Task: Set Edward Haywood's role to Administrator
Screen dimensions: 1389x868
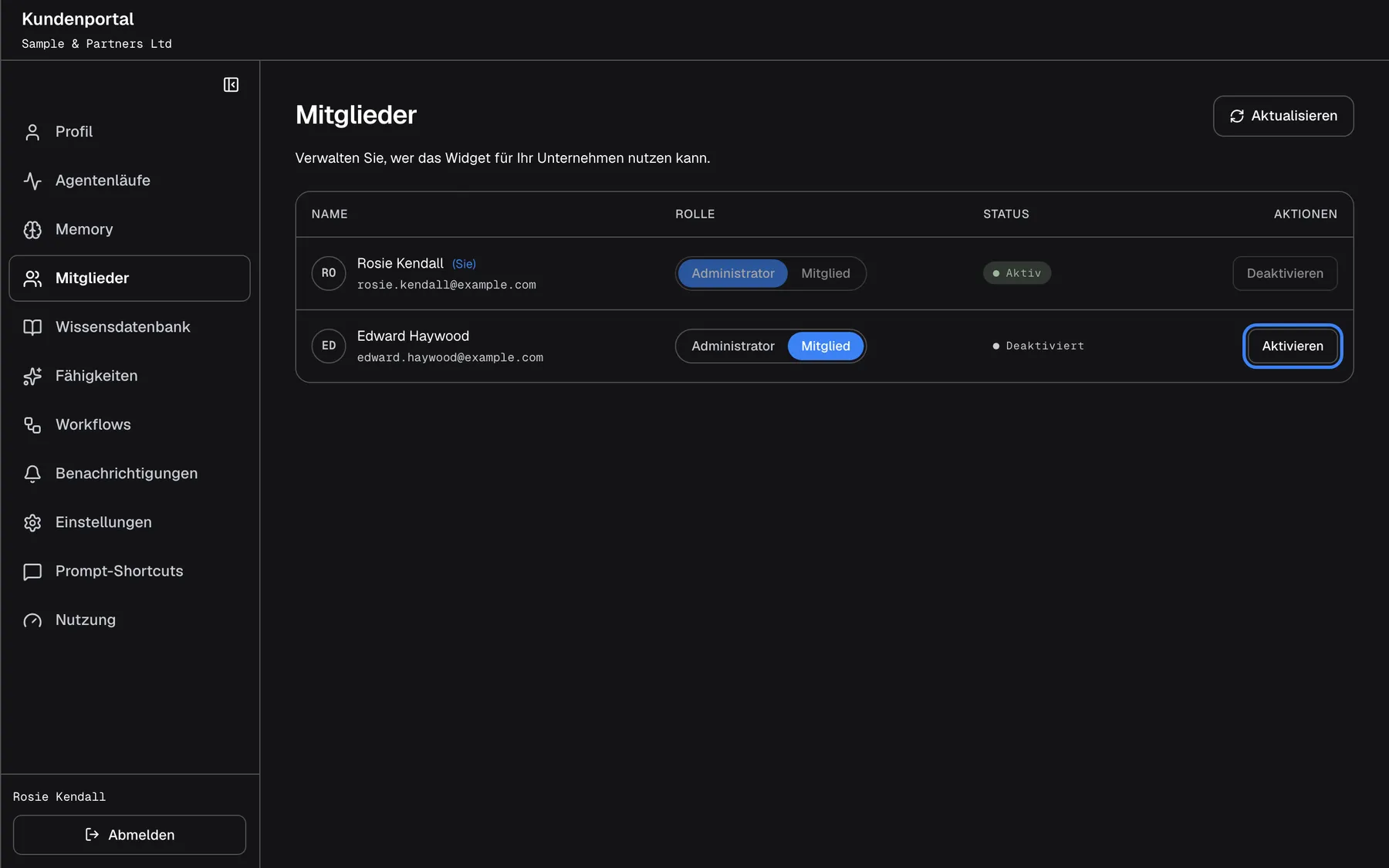Action: (x=732, y=346)
